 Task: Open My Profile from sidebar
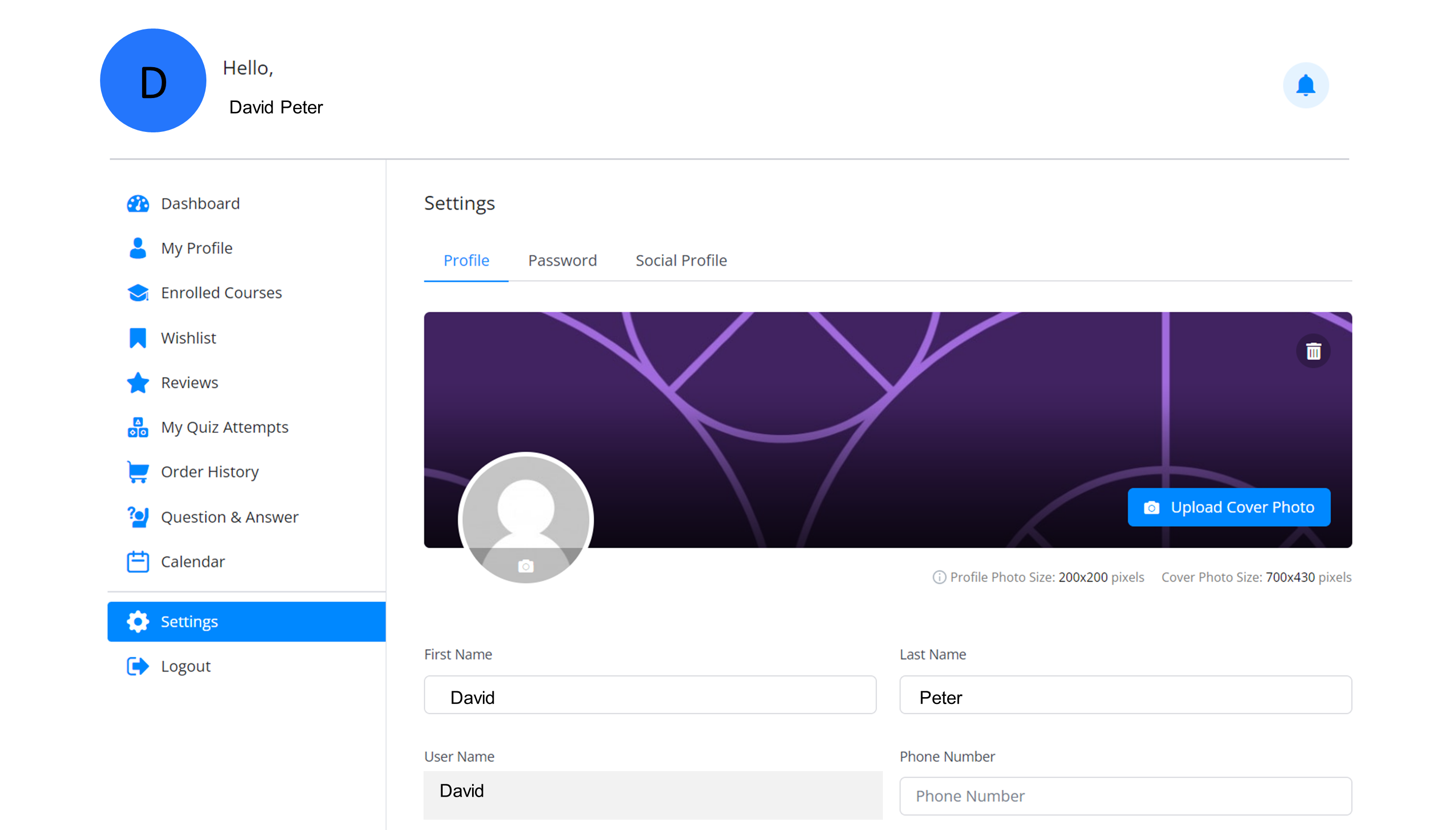[196, 249]
